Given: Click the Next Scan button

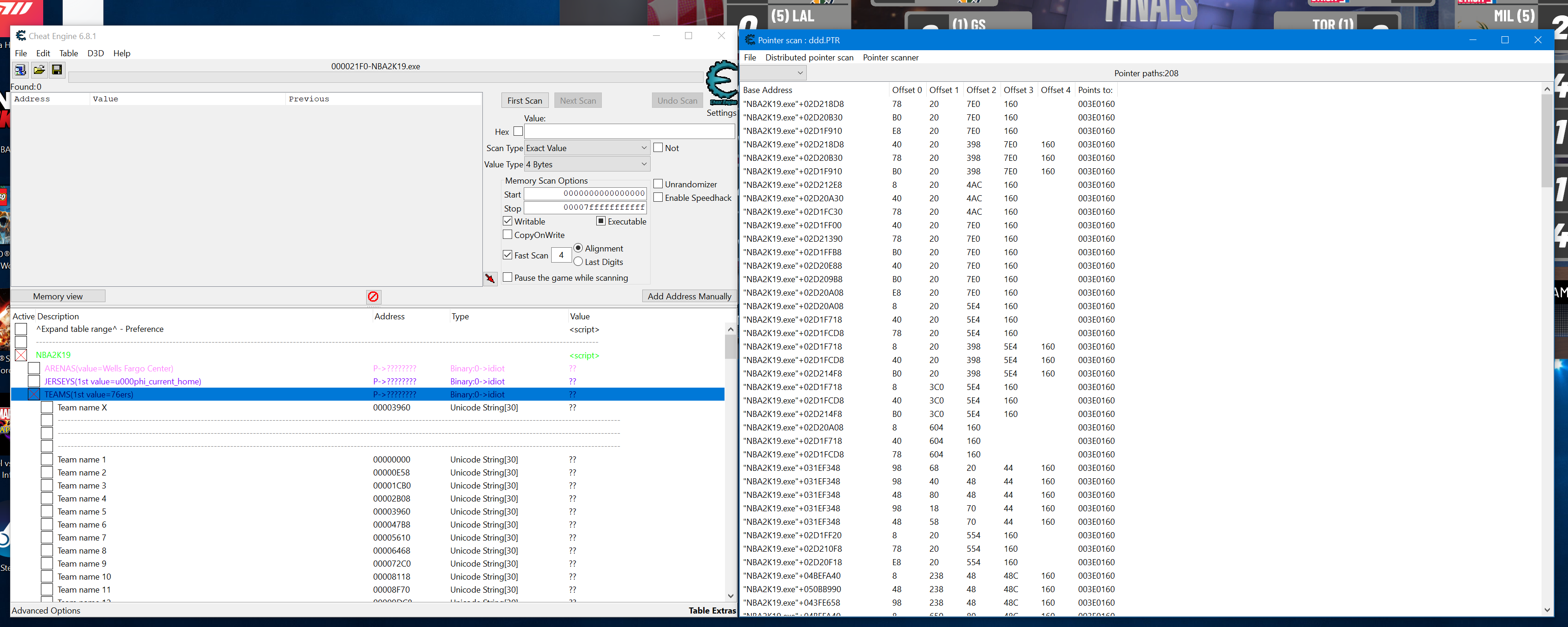Looking at the screenshot, I should click(x=578, y=100).
